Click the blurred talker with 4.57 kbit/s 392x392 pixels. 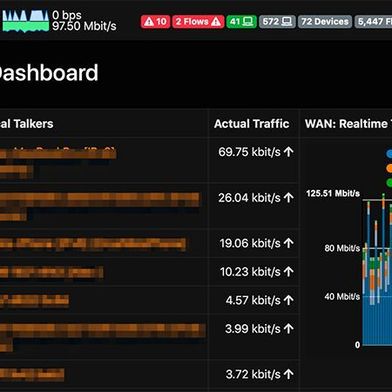[34, 301]
